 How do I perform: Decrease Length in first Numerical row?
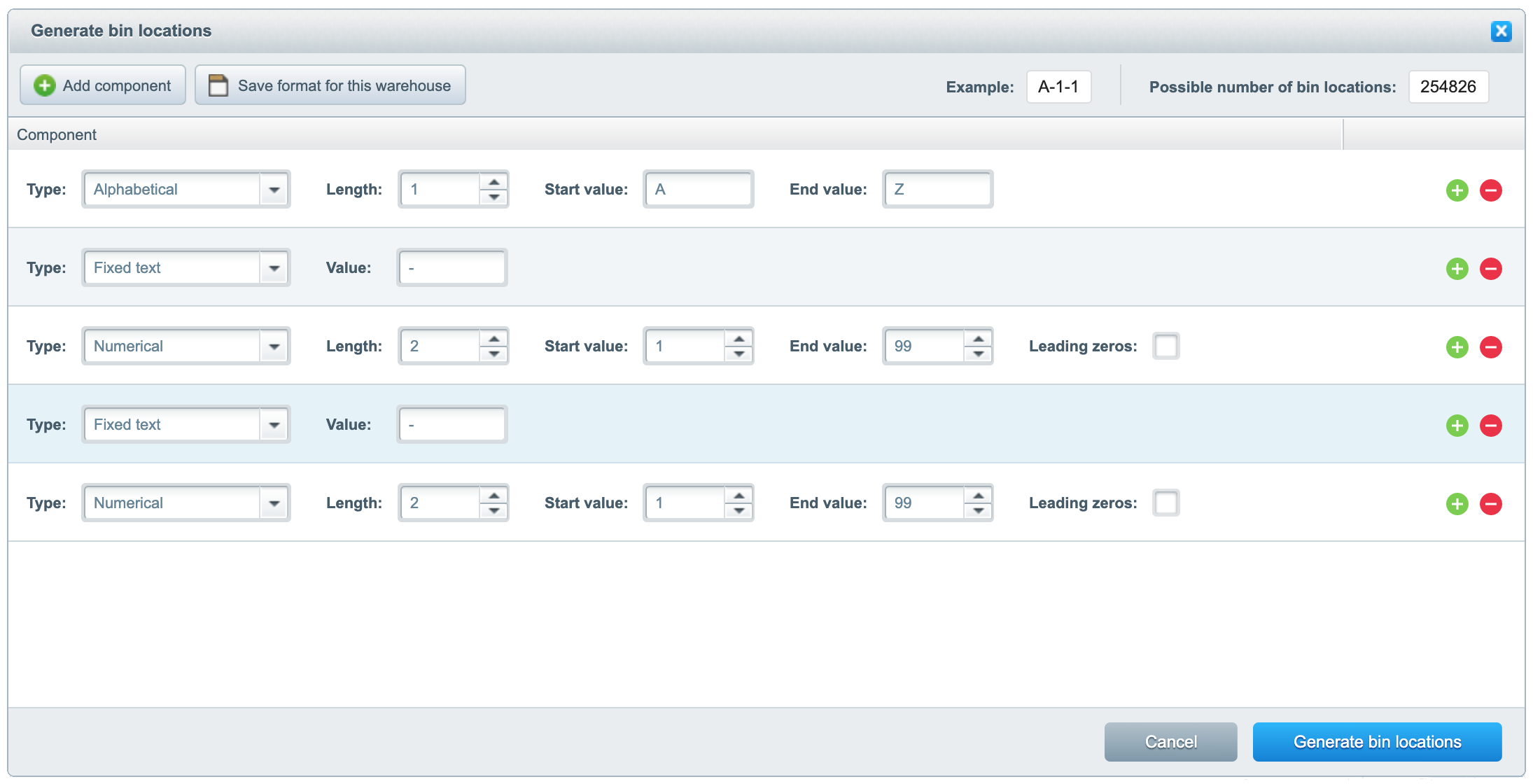(x=493, y=354)
